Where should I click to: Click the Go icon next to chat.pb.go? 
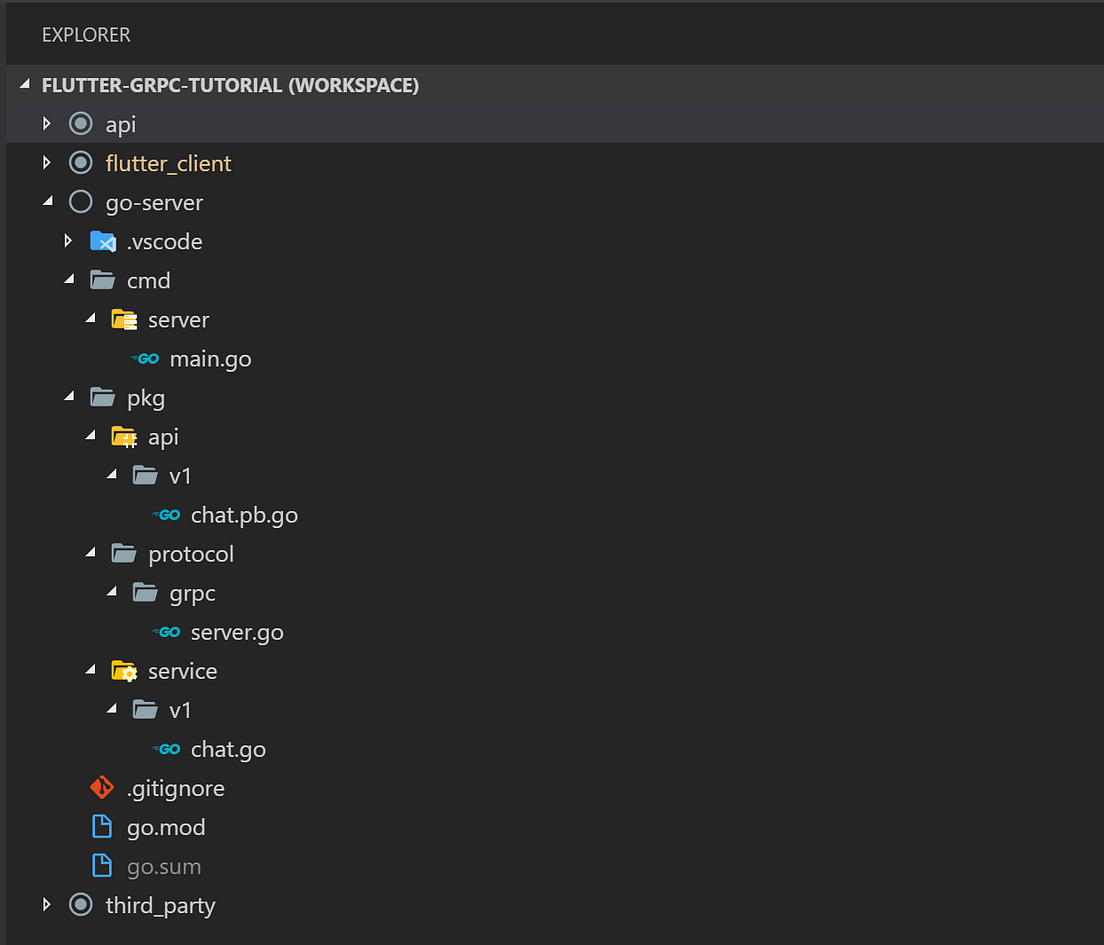click(167, 514)
